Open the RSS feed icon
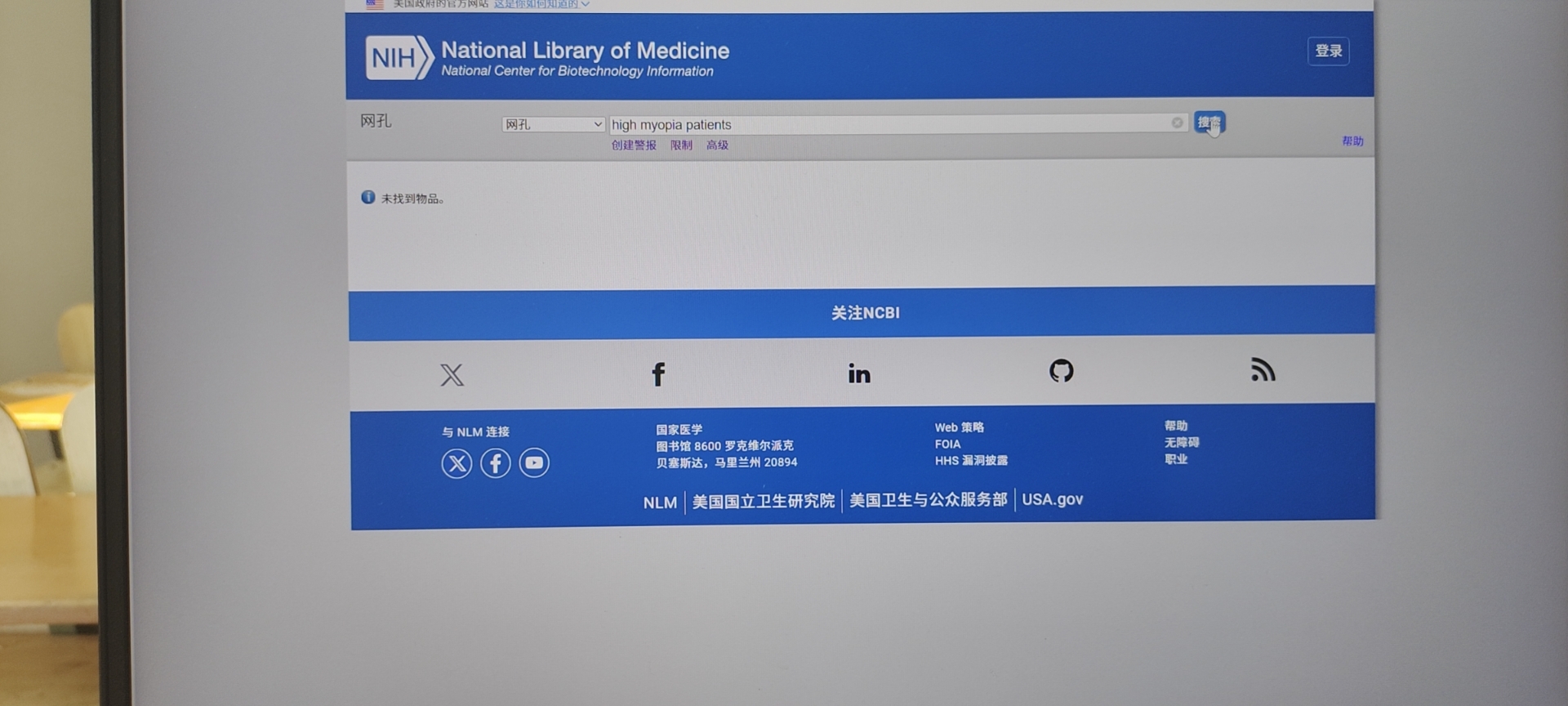The image size is (1568, 706). [1263, 369]
